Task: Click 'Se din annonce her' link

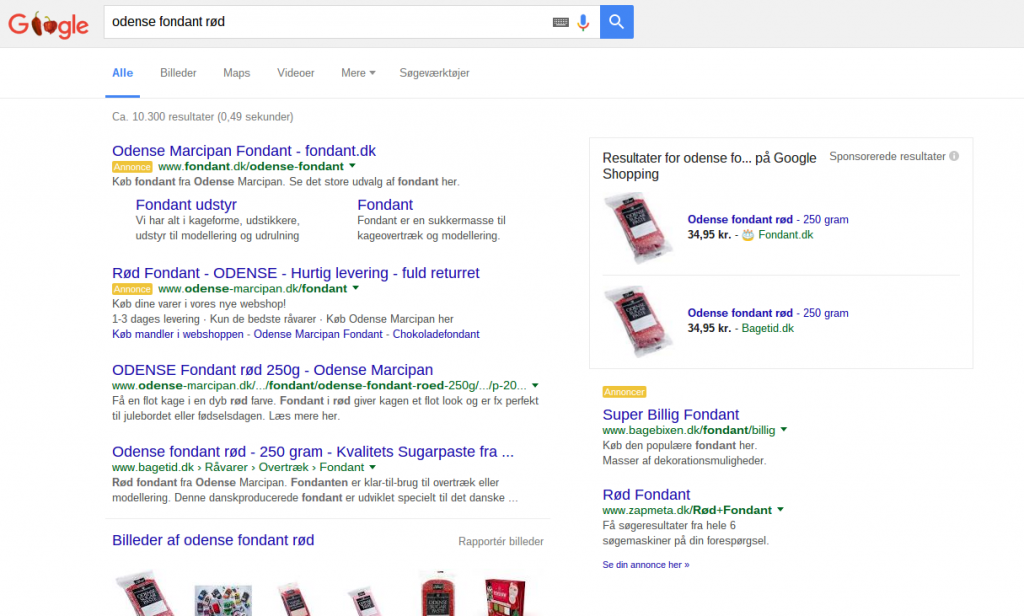Action: point(645,565)
